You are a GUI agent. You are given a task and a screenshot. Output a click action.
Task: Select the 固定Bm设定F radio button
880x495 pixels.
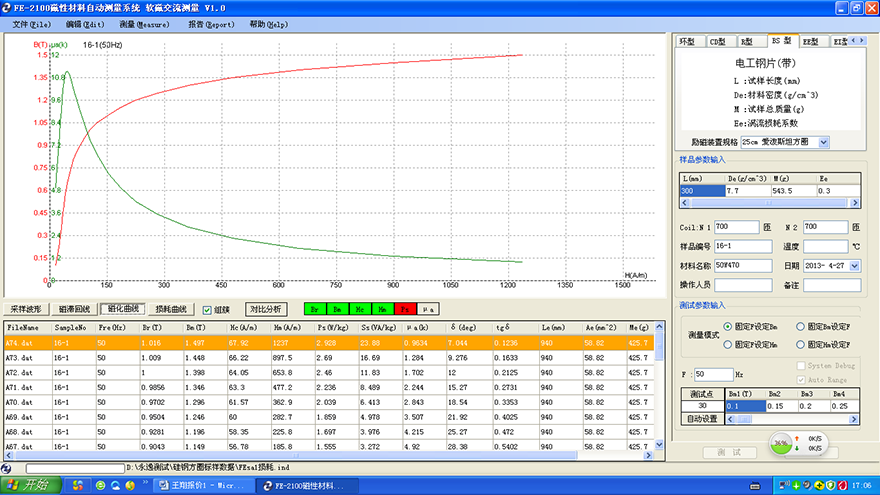coord(800,326)
